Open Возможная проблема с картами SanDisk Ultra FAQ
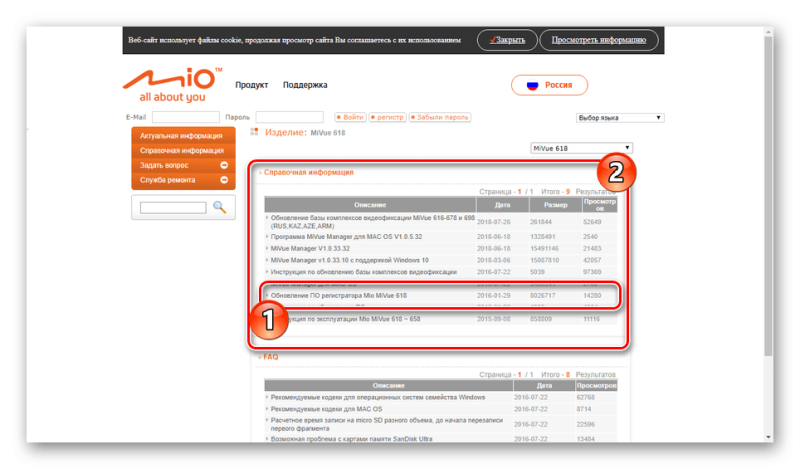 [x=352, y=439]
